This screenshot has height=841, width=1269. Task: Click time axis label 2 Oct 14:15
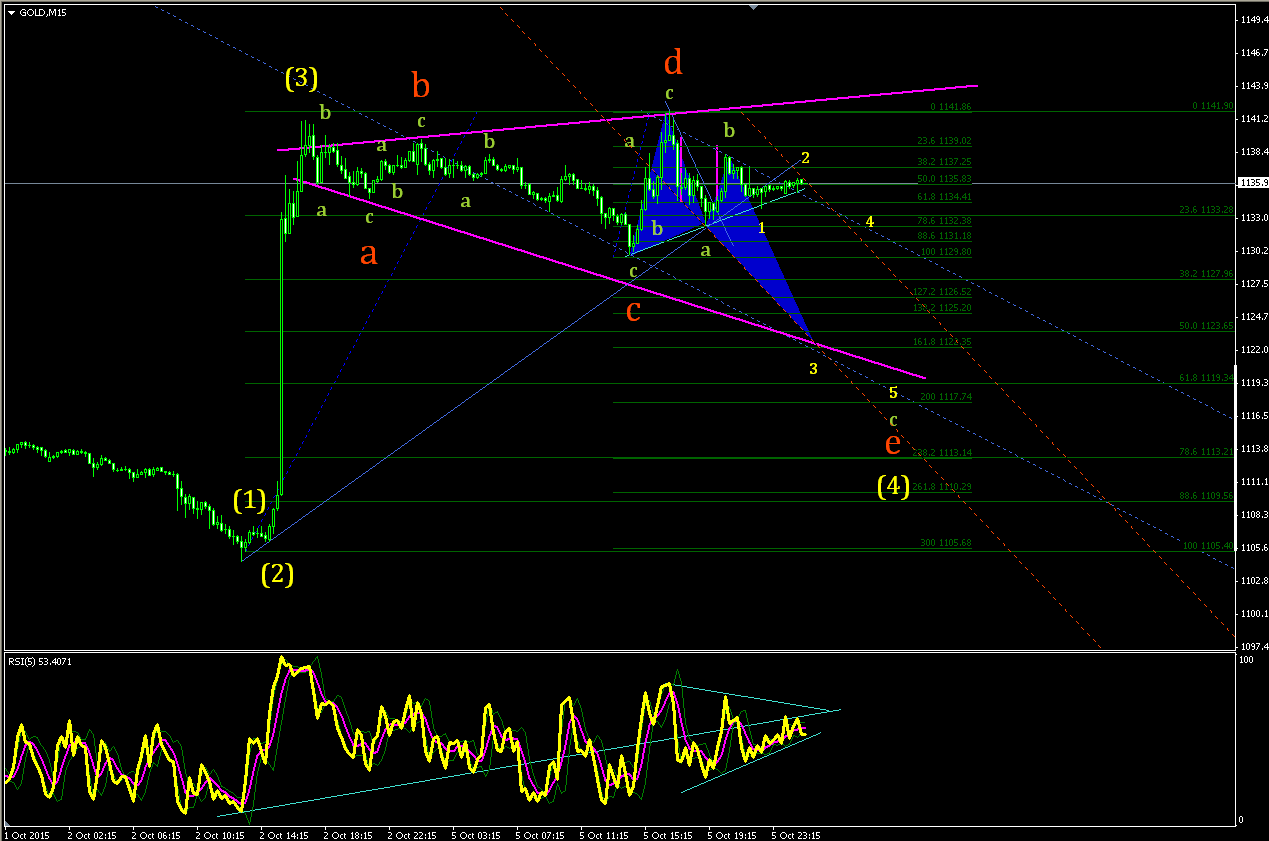tap(285, 834)
